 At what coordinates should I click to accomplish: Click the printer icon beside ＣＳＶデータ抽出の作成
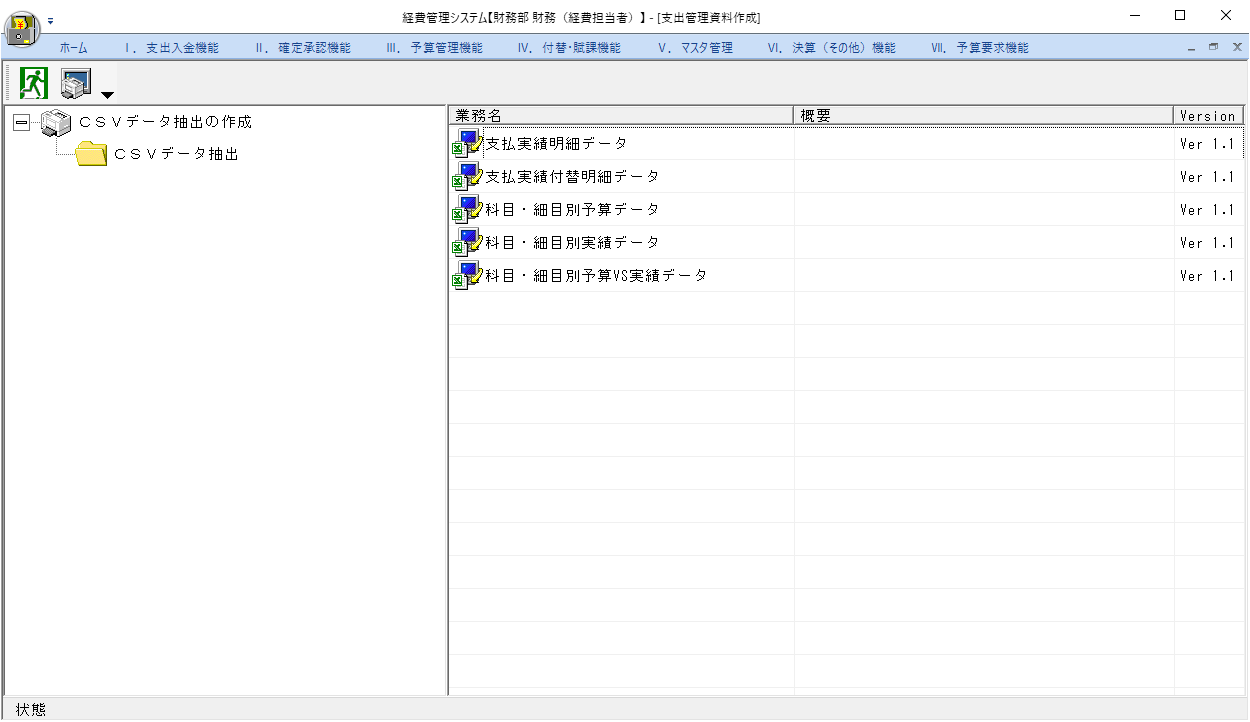pyautogui.click(x=56, y=123)
